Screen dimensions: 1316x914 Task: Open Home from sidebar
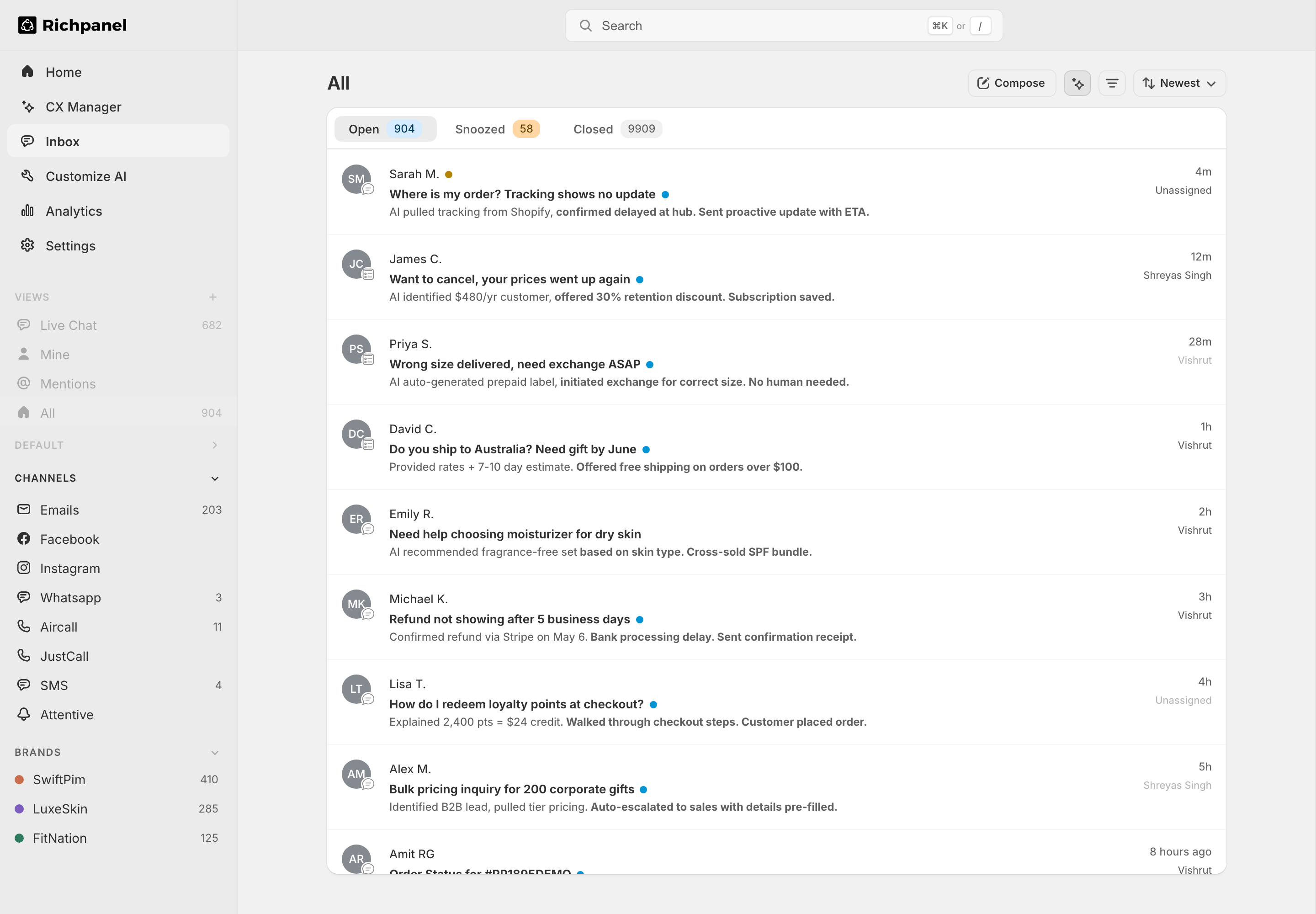118,72
